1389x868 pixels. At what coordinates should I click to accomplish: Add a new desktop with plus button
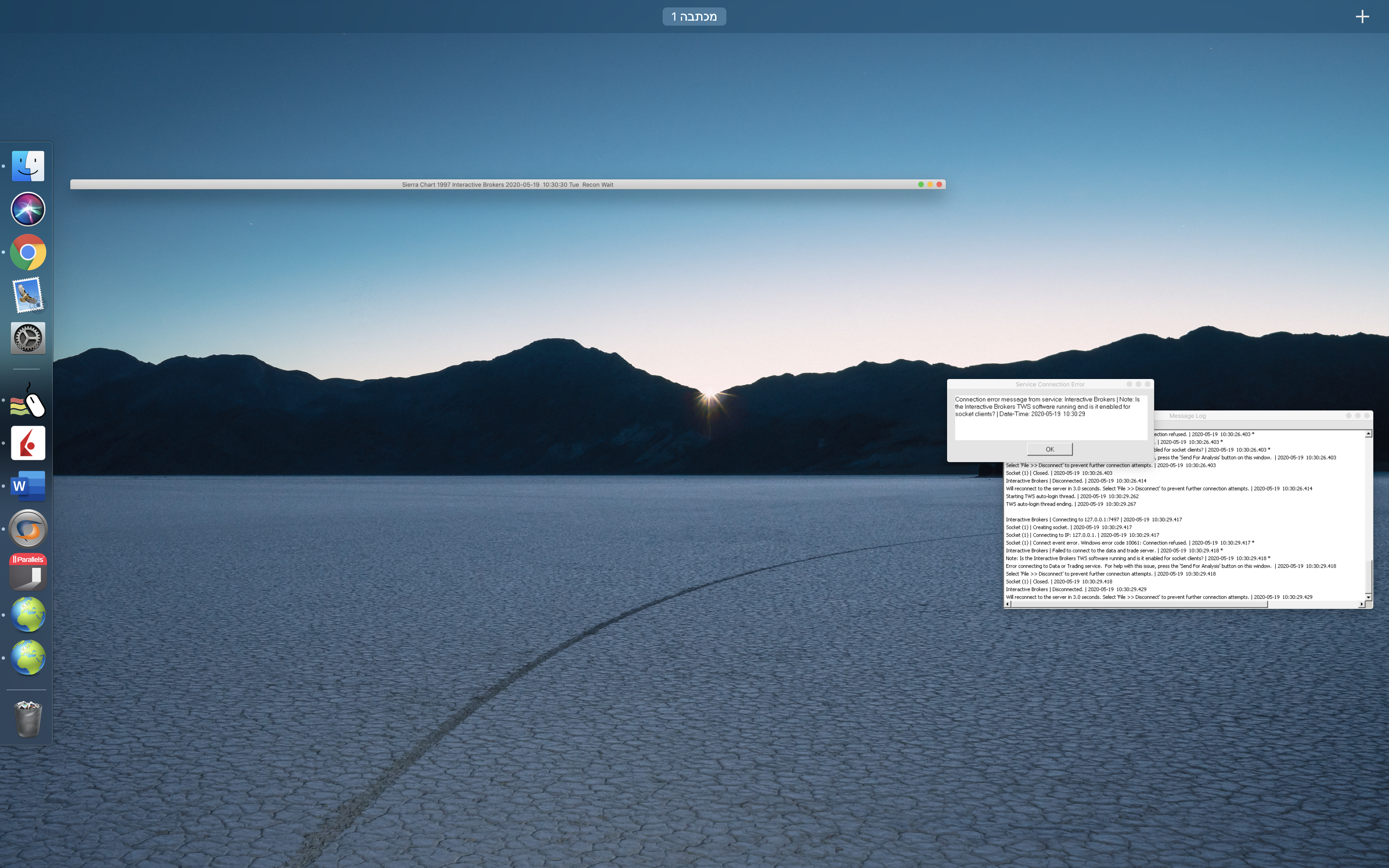[1362, 17]
